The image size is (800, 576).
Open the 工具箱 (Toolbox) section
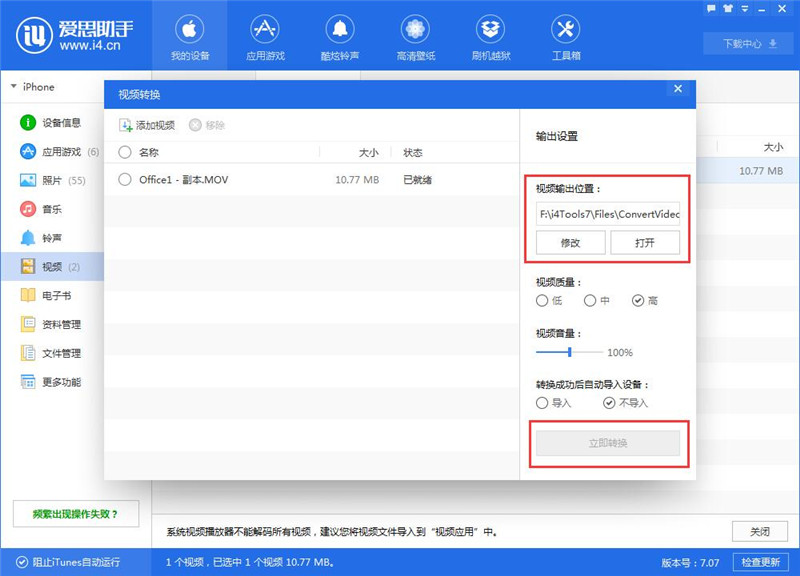(562, 37)
